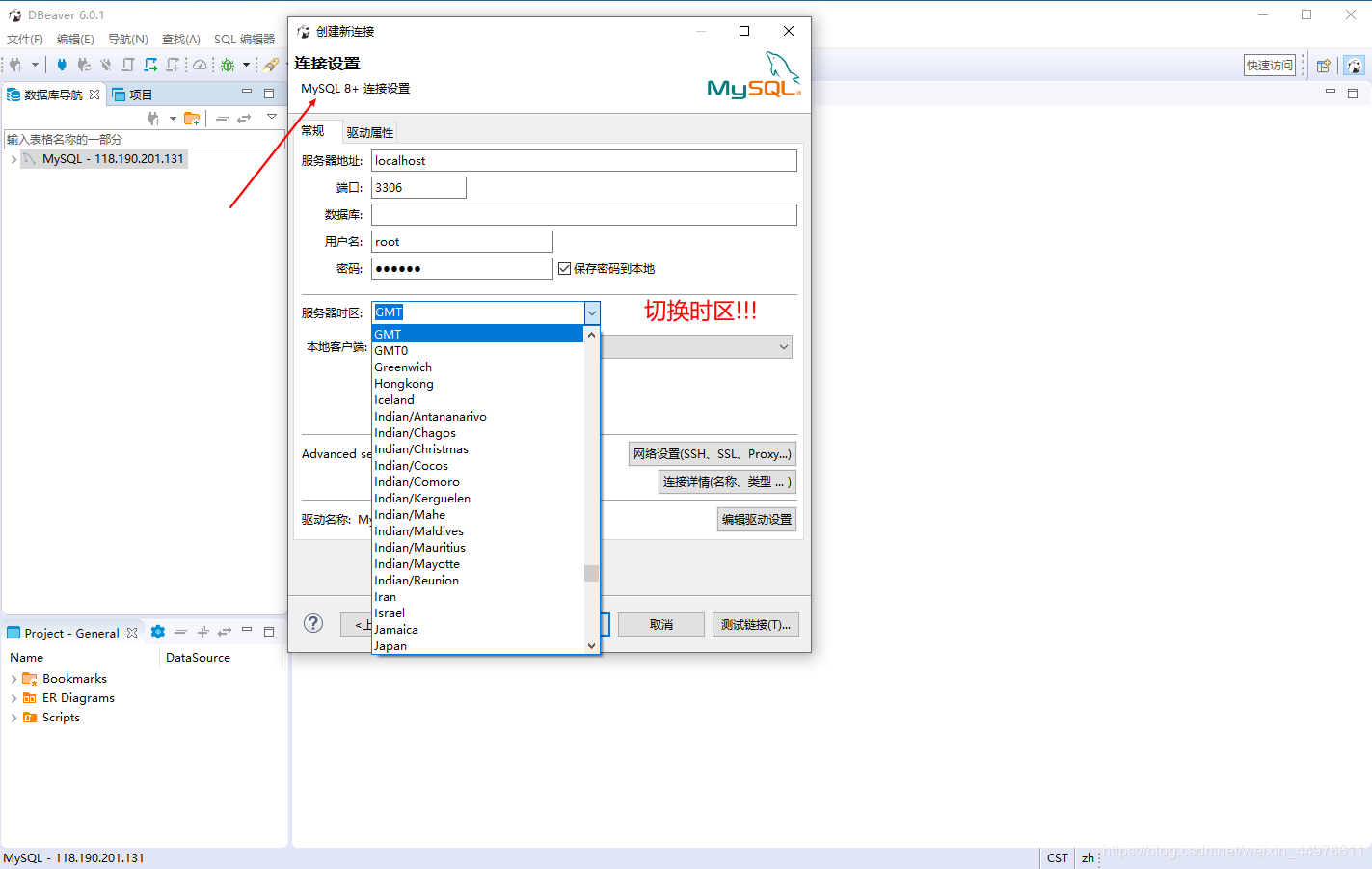
Task: Click the 编辑驱动设置 button
Action: [757, 519]
